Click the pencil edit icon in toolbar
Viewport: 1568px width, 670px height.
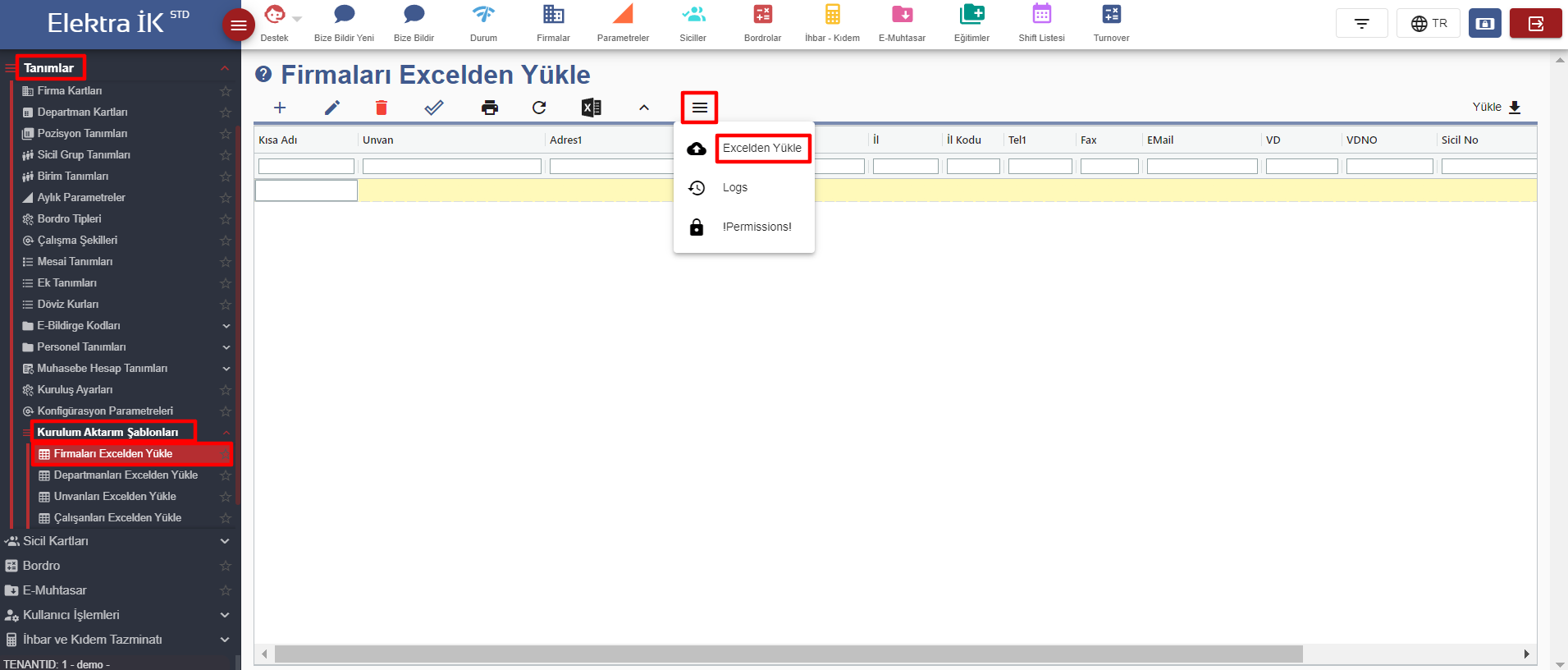click(x=332, y=108)
